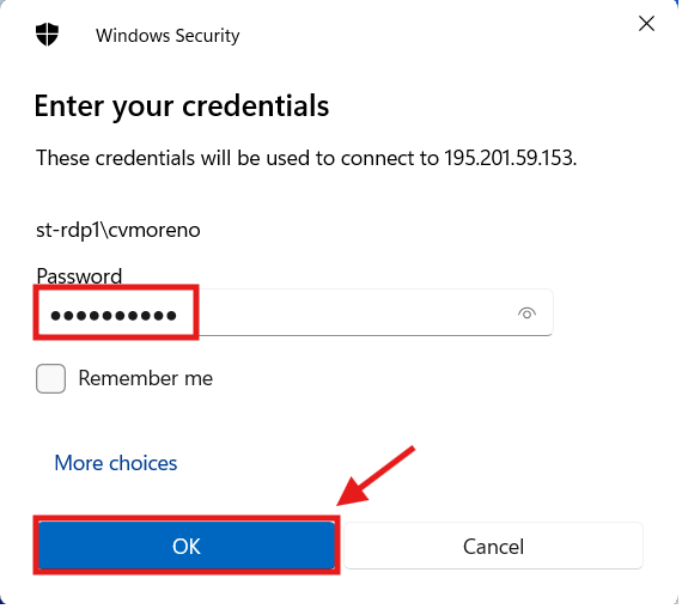Click the masked password dots
Screen dimensions: 679x606
click(x=114, y=316)
